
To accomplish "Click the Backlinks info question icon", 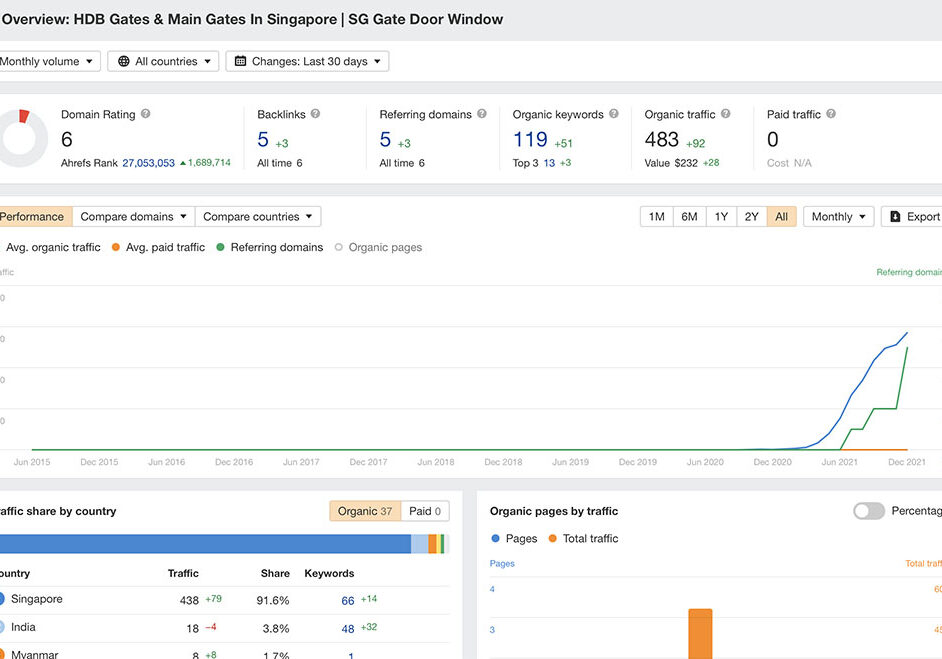I will 315,114.
